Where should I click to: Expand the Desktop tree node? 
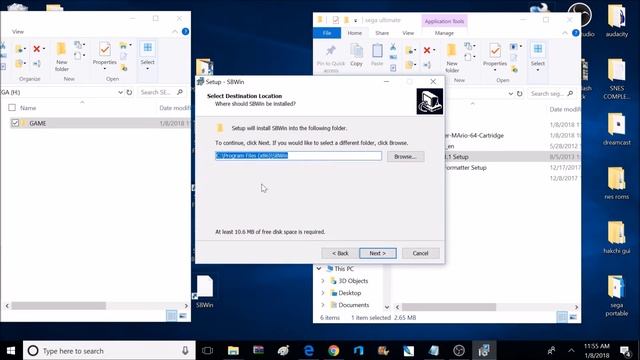tap(323, 293)
